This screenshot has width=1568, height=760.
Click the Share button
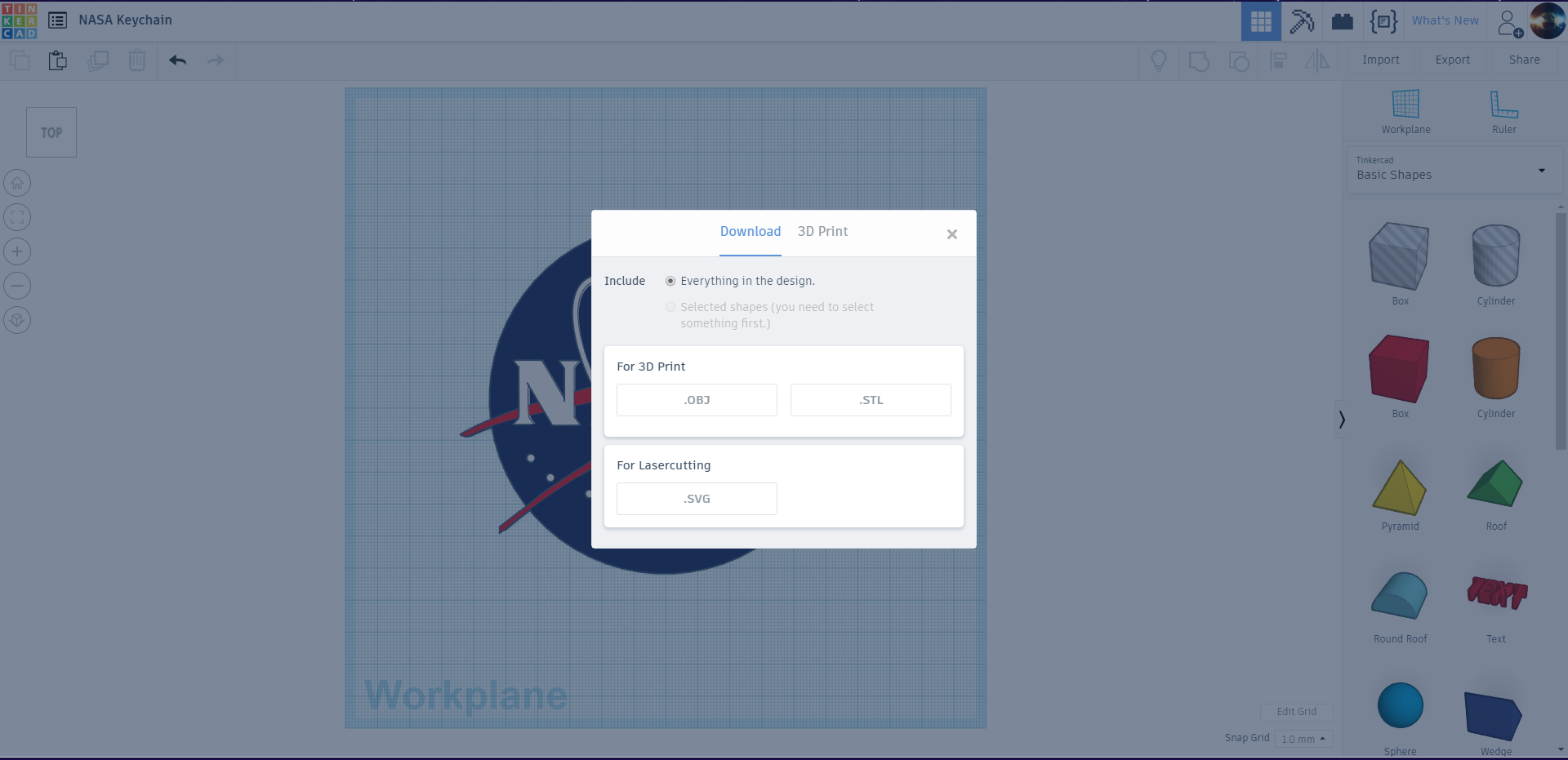pos(1524,60)
